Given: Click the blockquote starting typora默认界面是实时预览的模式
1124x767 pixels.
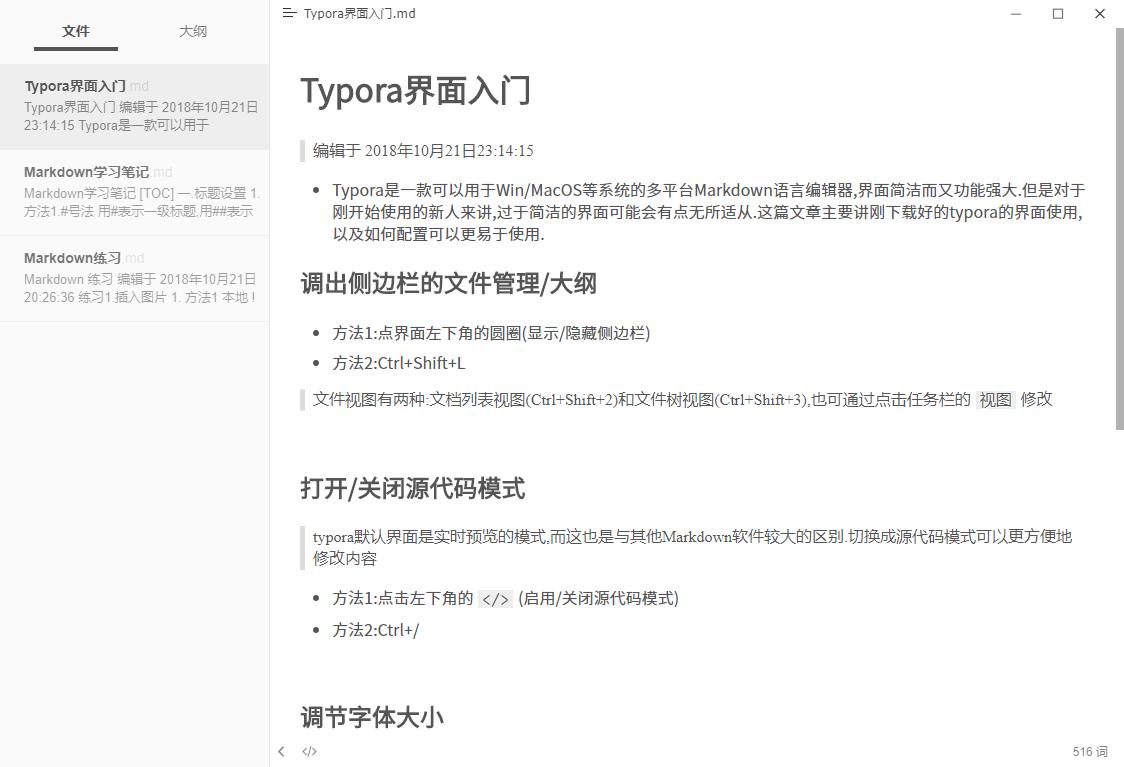Looking at the screenshot, I should tap(692, 548).
